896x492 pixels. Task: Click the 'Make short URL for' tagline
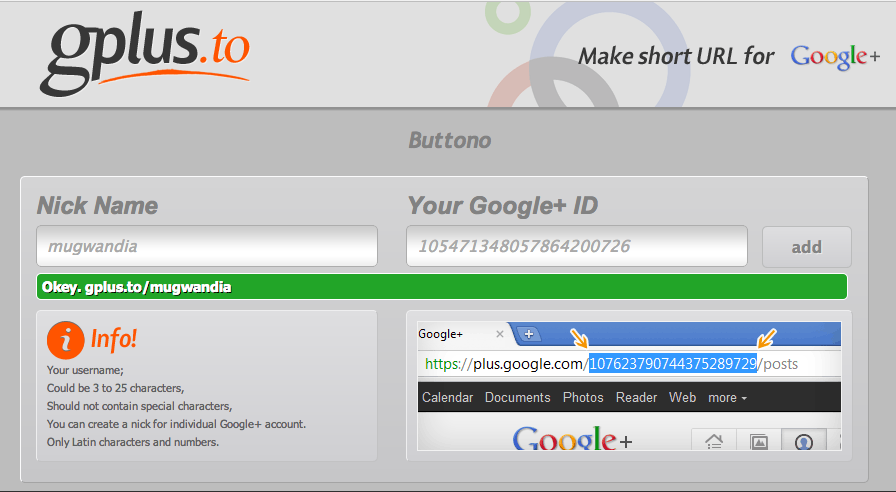pyautogui.click(x=676, y=57)
